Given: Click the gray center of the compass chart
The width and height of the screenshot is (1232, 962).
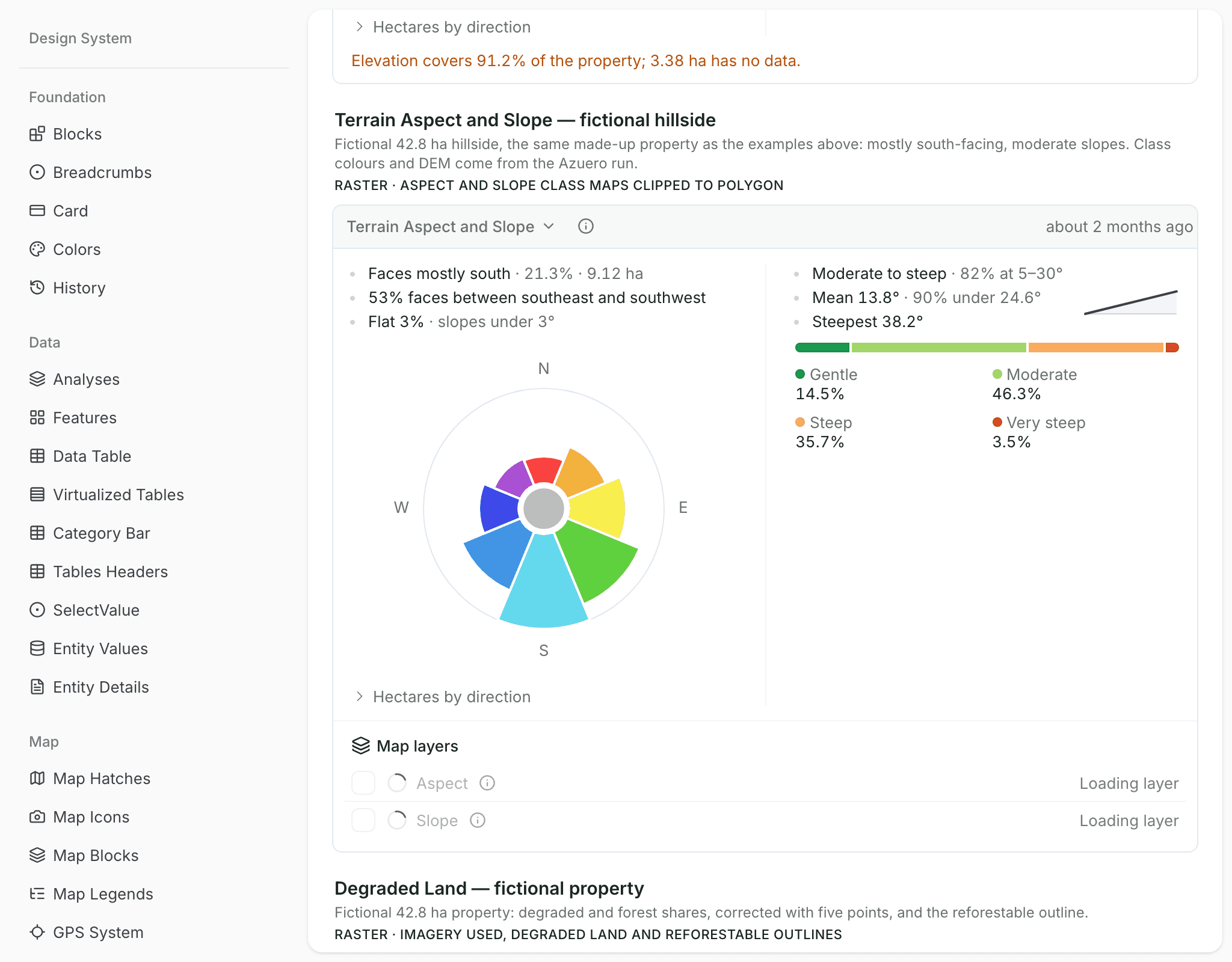Looking at the screenshot, I should 544,508.
